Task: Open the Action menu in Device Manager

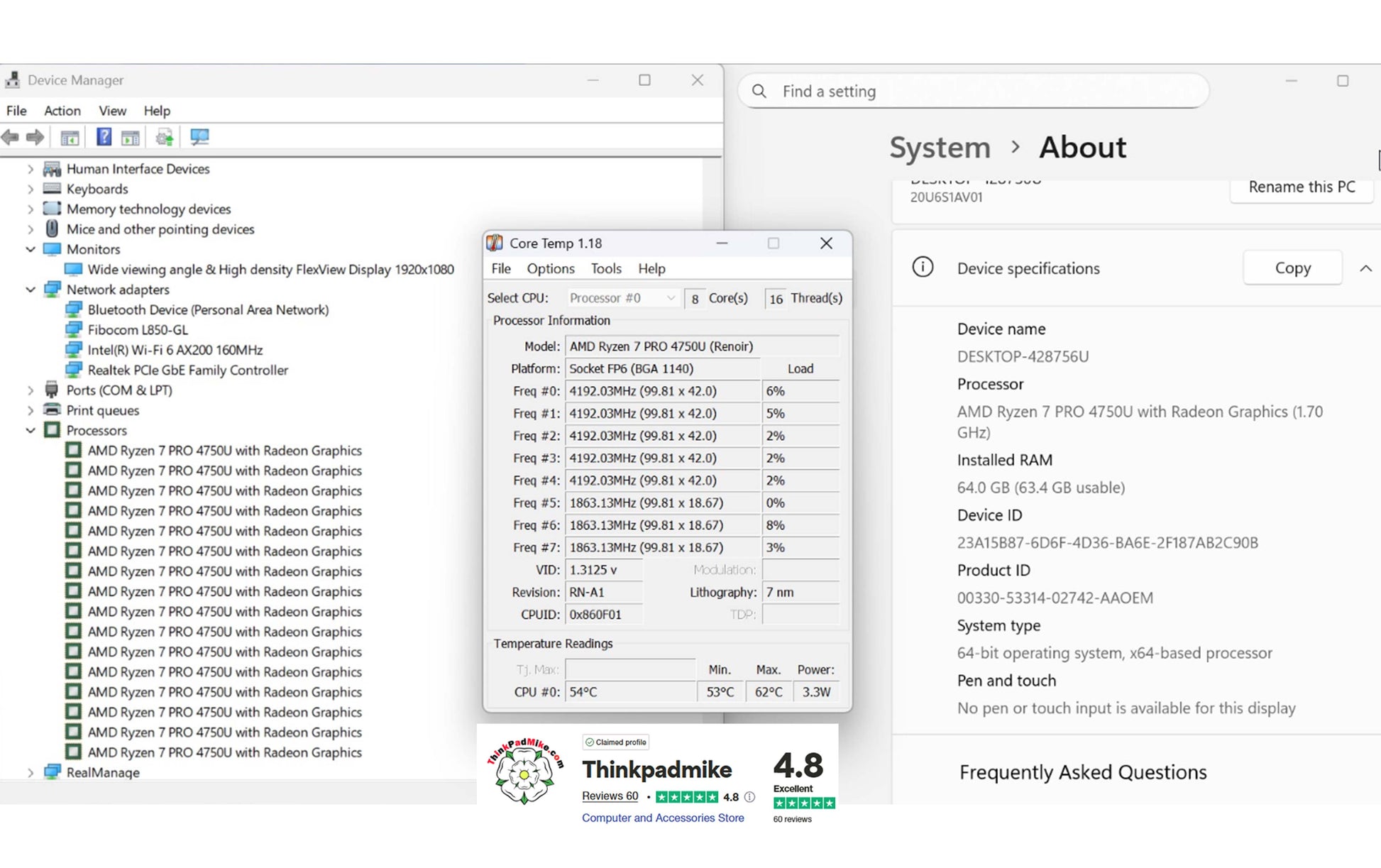Action: tap(62, 111)
